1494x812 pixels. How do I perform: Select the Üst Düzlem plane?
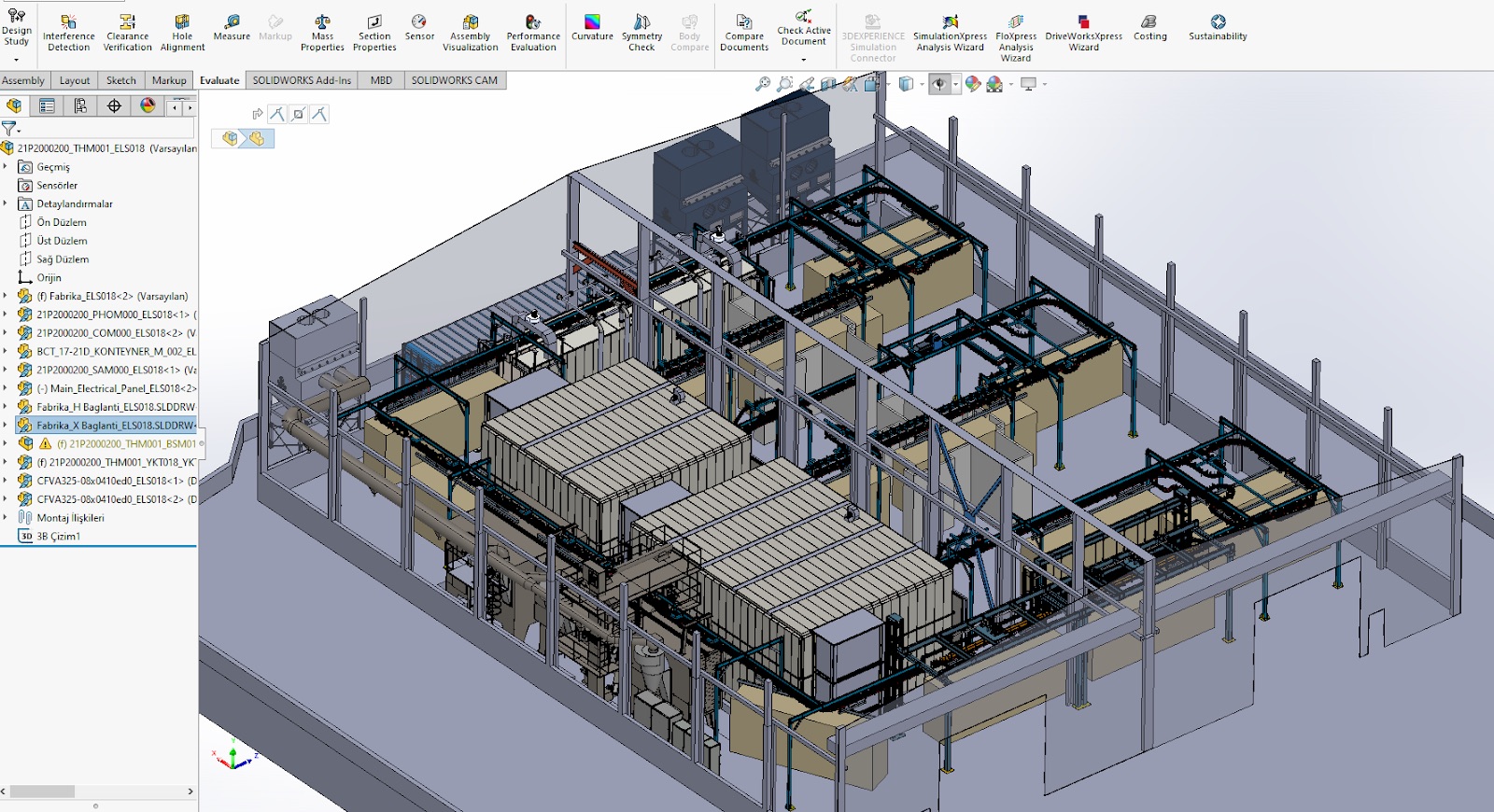(62, 241)
